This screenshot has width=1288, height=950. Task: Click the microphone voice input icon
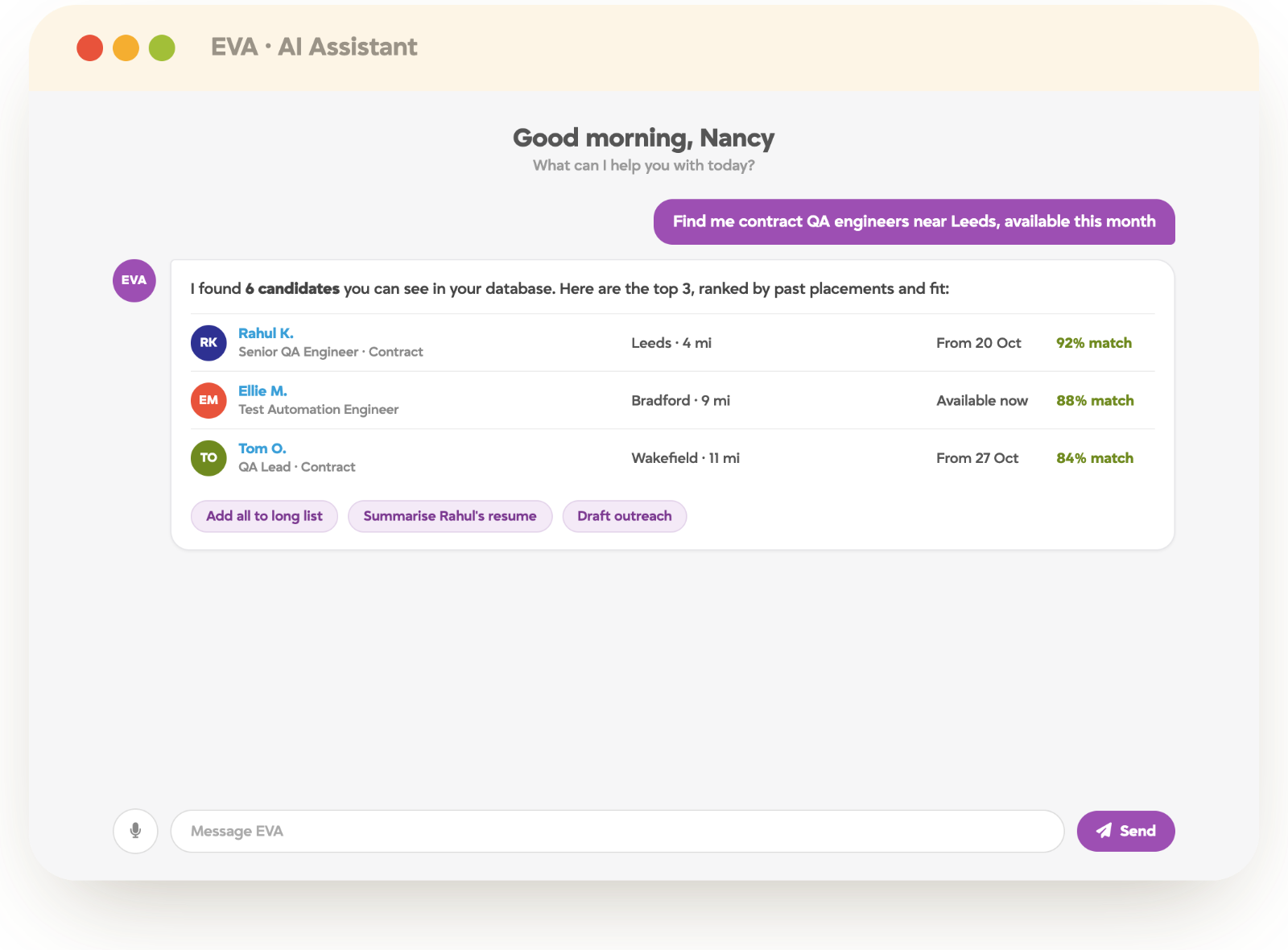click(x=135, y=831)
